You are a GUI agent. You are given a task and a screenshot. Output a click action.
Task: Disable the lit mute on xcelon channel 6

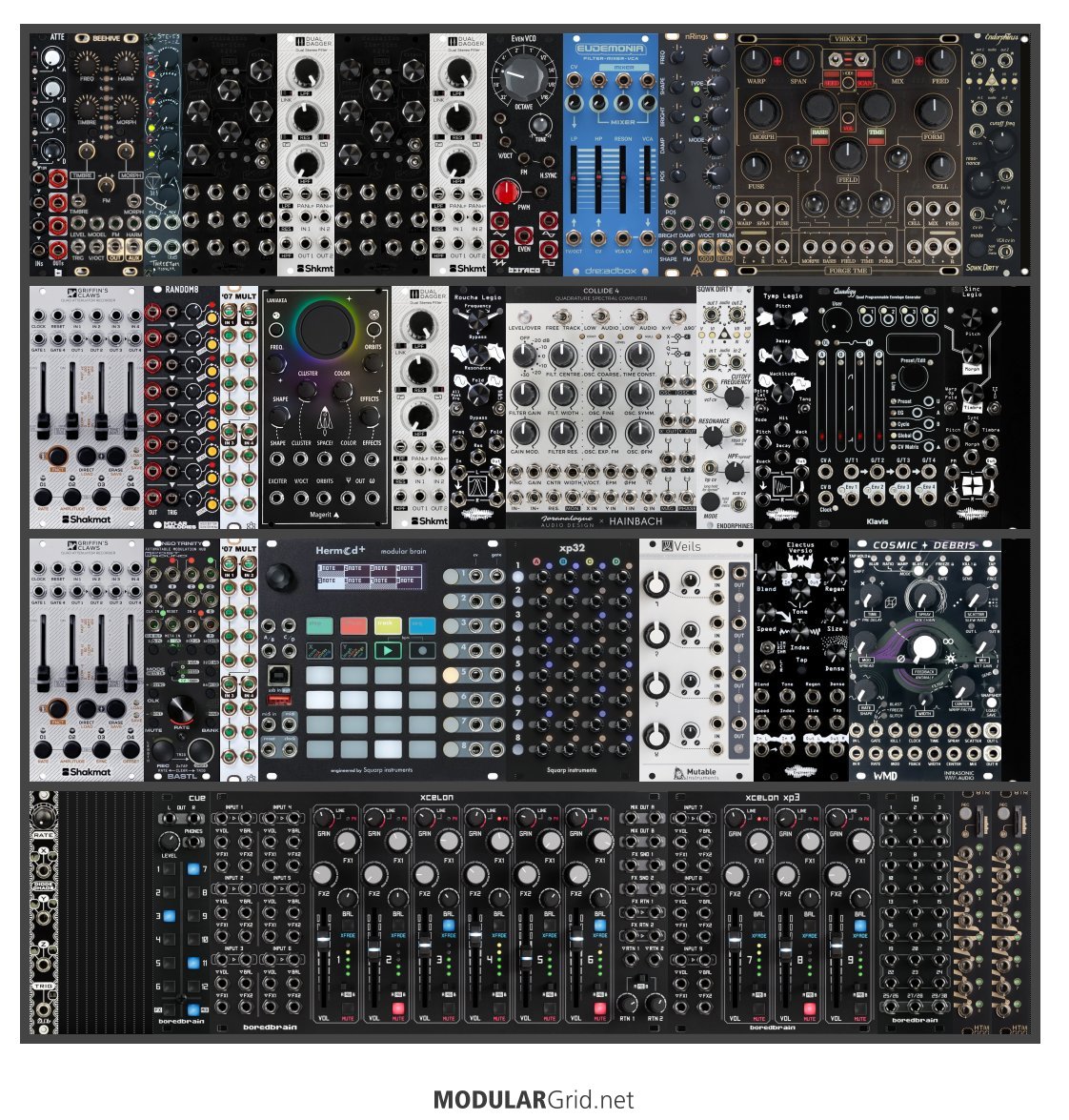[600, 1008]
